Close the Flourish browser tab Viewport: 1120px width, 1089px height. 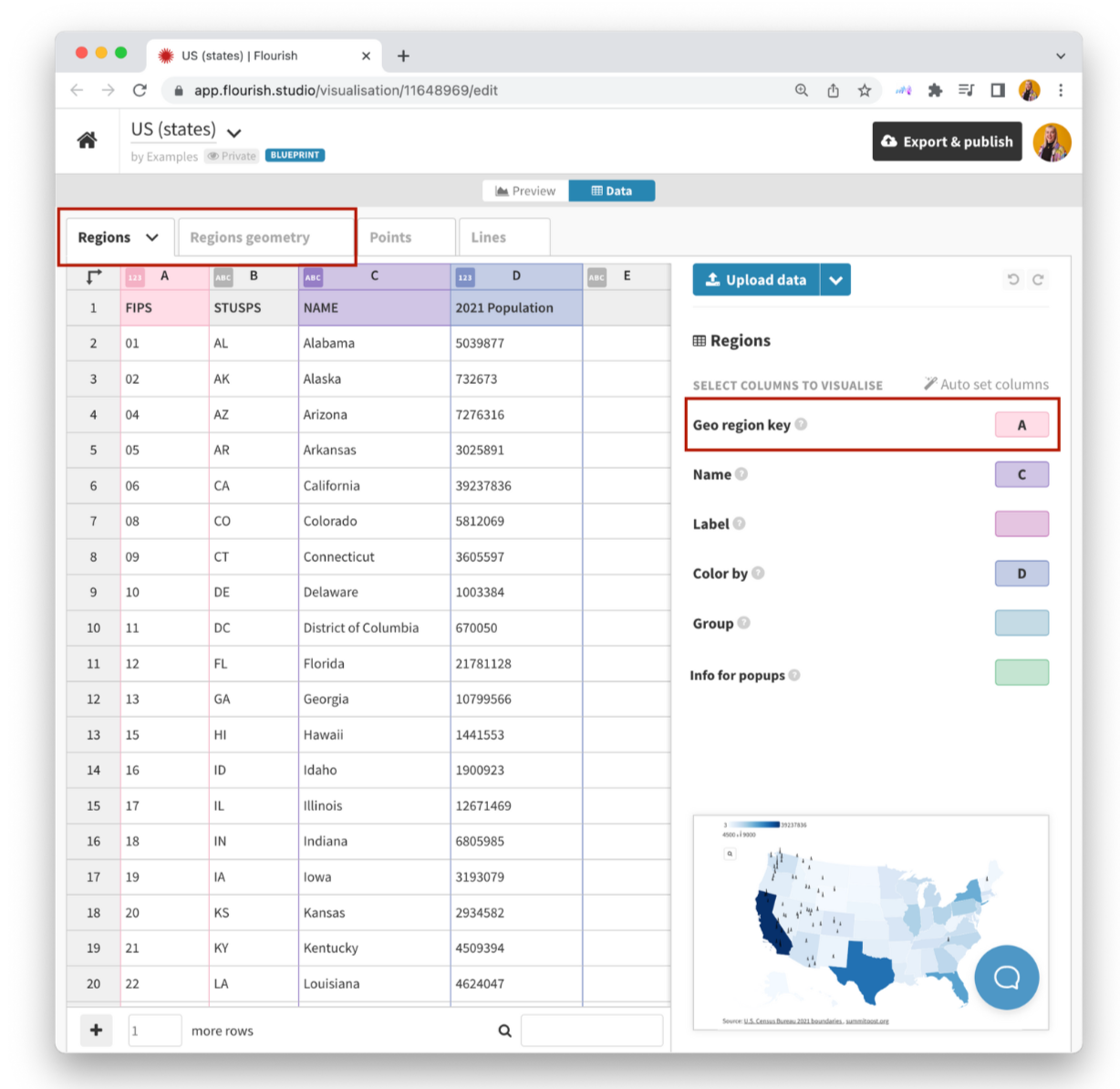(366, 56)
